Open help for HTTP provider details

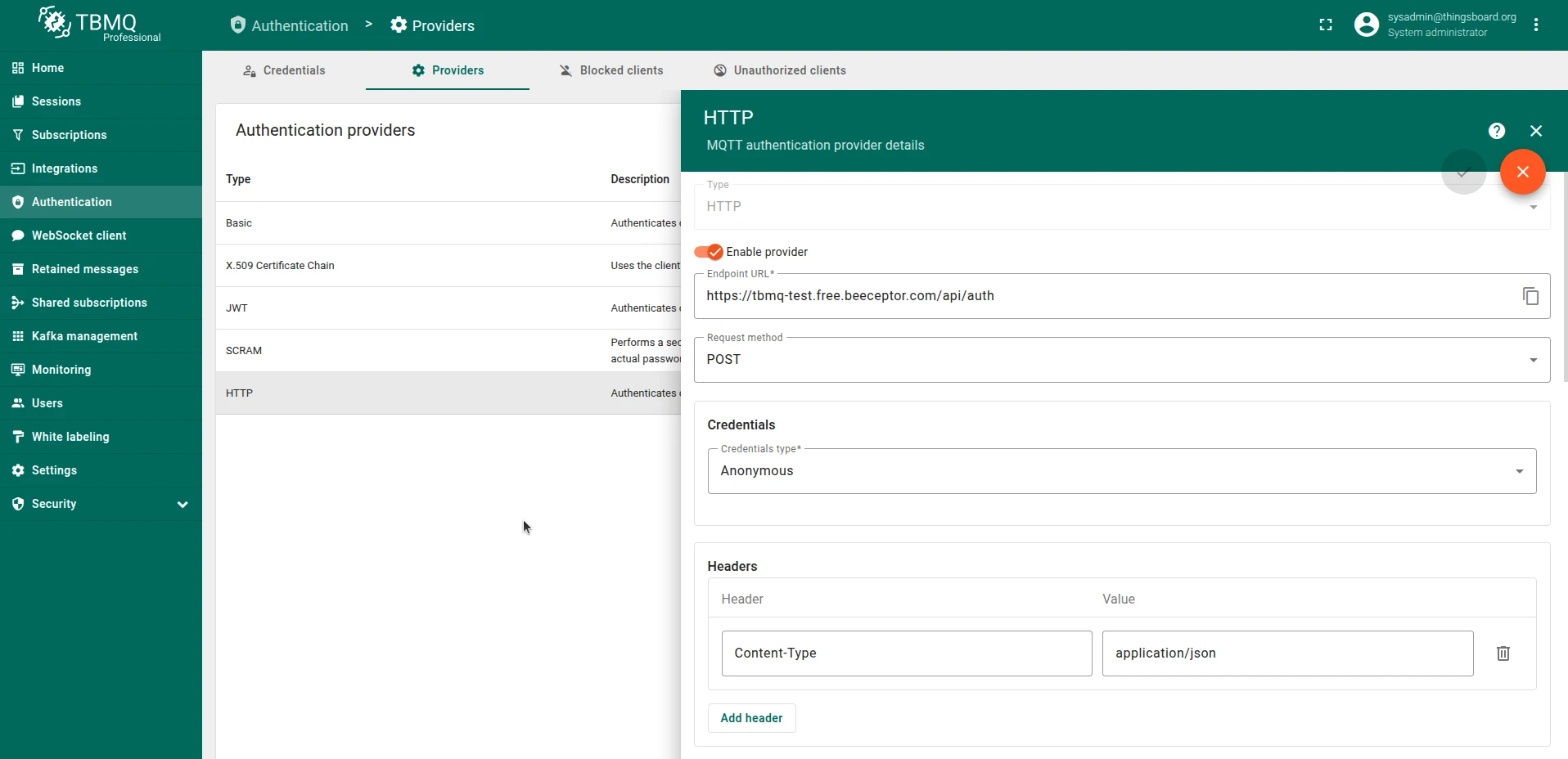1497,131
